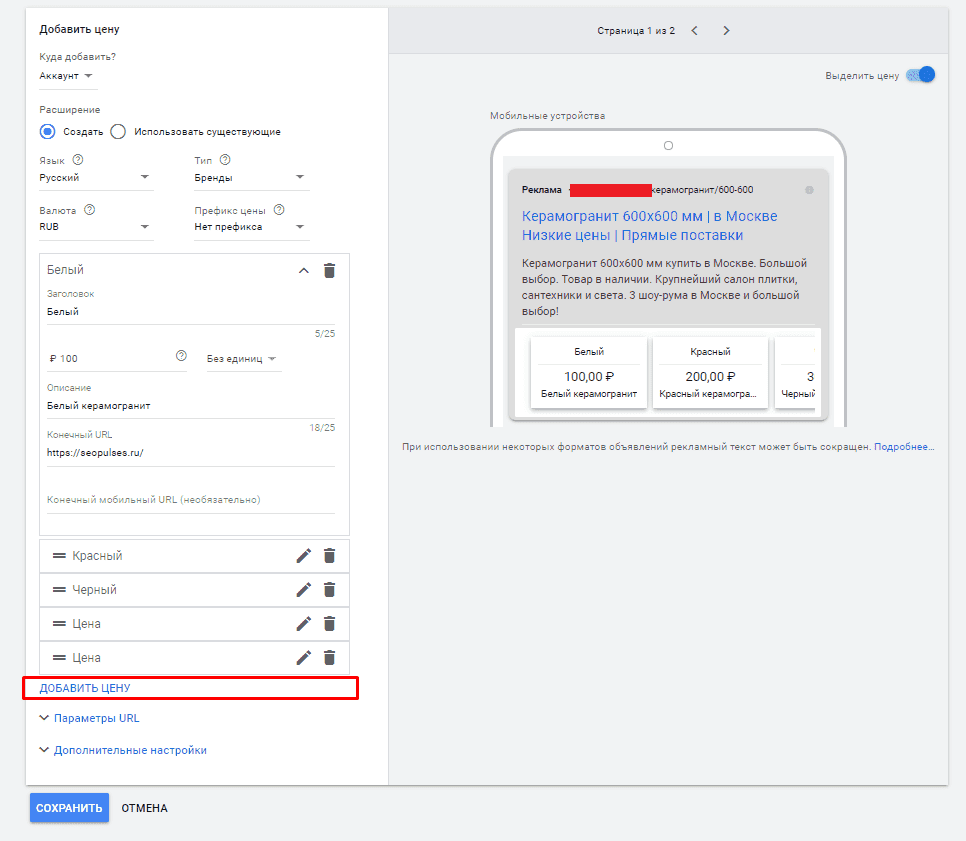Click ДОБАВИТЬ ЦЕНУ link
966x841 pixels.
(x=85, y=688)
